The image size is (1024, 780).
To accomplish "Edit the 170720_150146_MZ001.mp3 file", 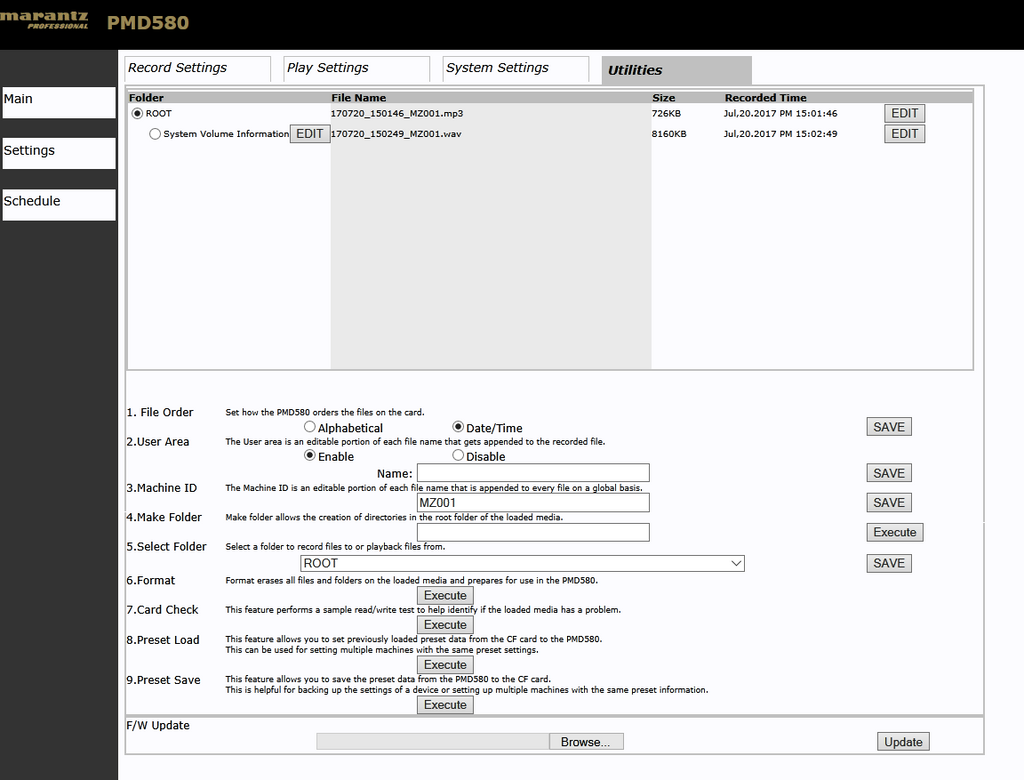I will 904,113.
